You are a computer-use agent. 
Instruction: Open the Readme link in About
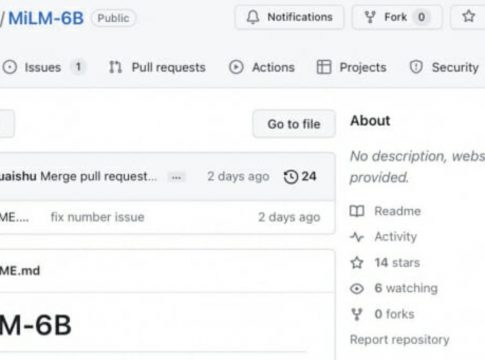click(397, 211)
